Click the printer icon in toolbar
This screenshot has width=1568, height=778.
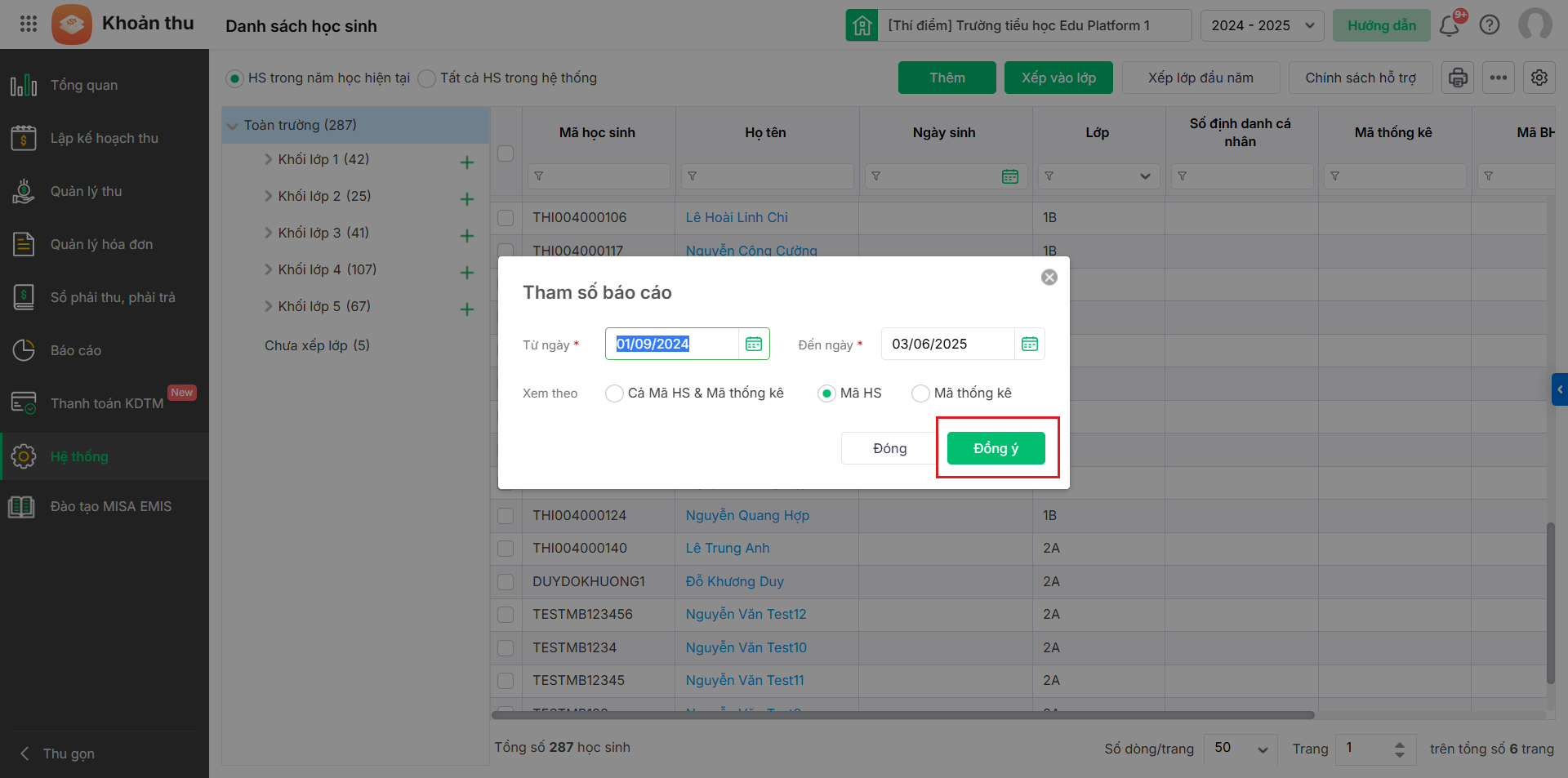click(1458, 78)
